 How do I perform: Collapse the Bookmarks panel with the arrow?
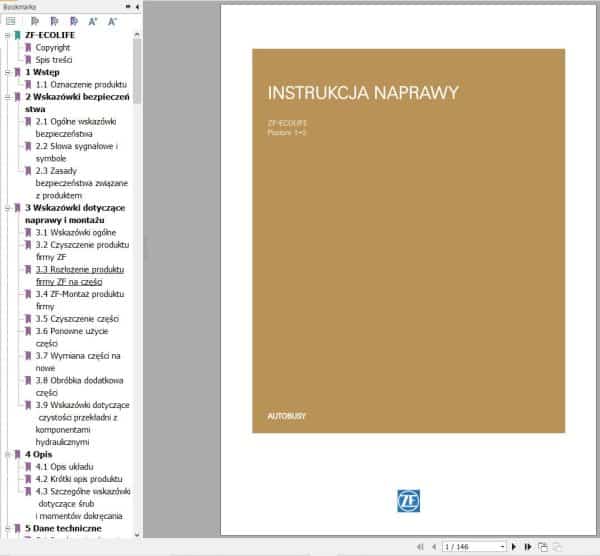point(136,7)
